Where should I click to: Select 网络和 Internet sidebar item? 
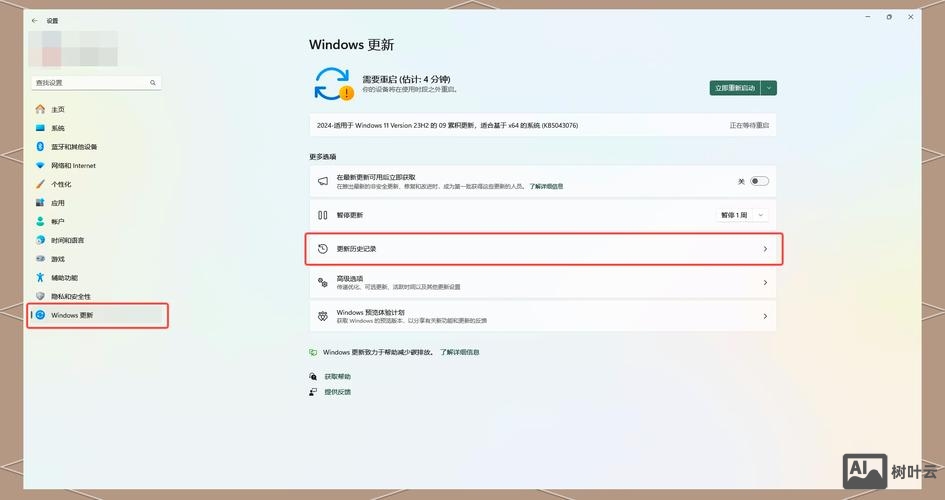96,165
